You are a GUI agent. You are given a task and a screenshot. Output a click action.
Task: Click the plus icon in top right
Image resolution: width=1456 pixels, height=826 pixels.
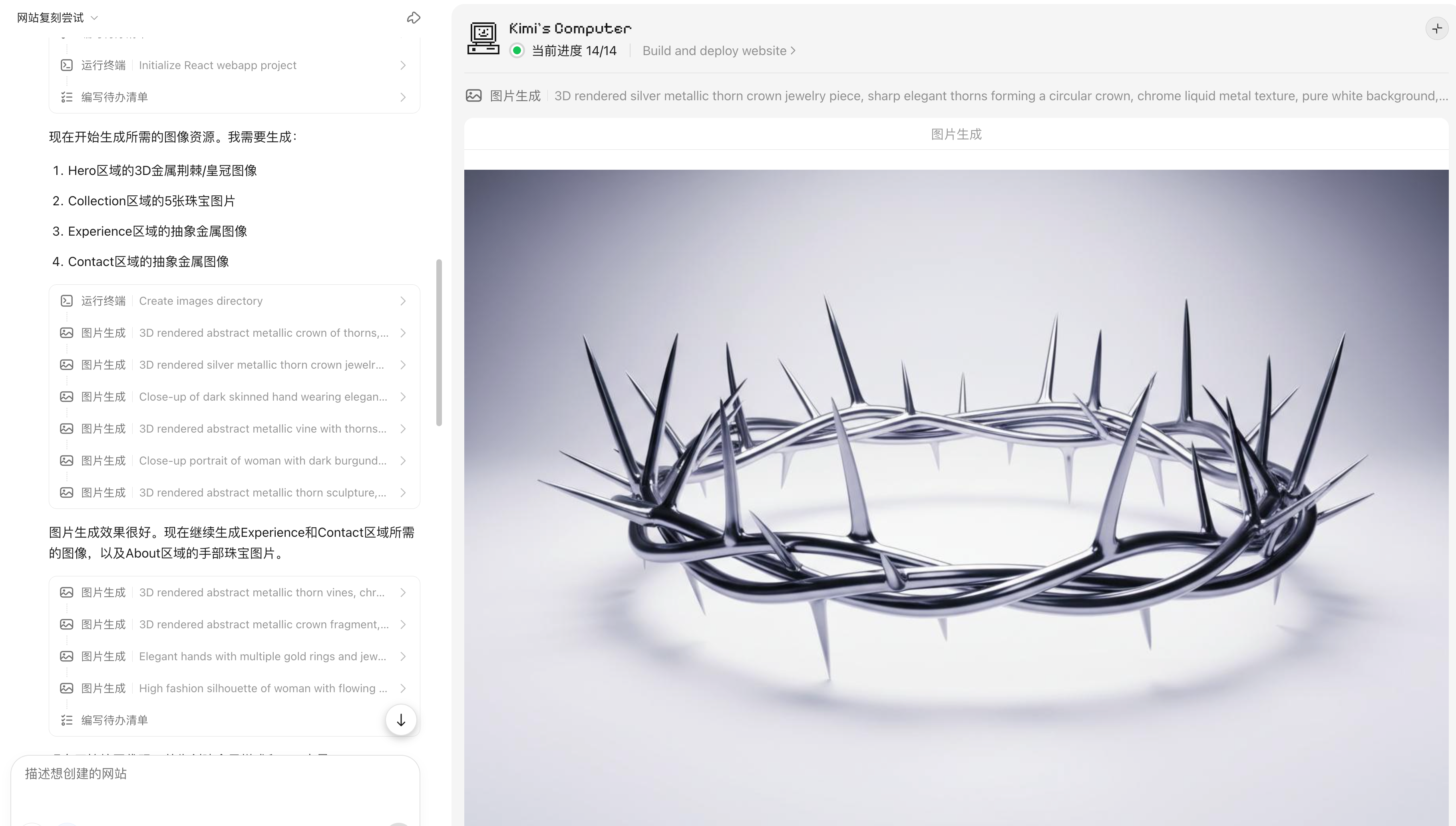[1437, 28]
